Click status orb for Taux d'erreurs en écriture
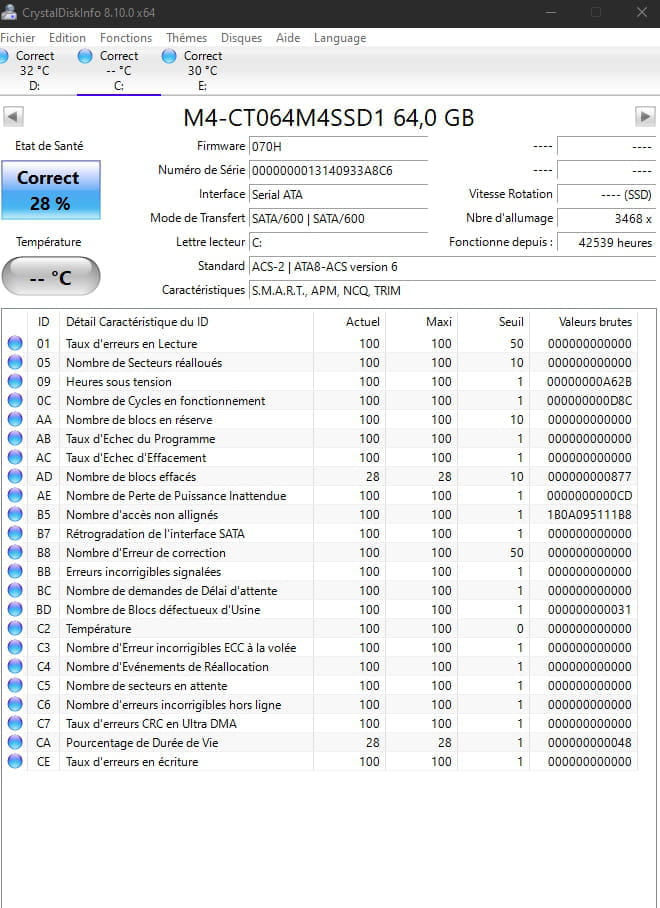Screen dimensions: 660x908 click(x=15, y=761)
